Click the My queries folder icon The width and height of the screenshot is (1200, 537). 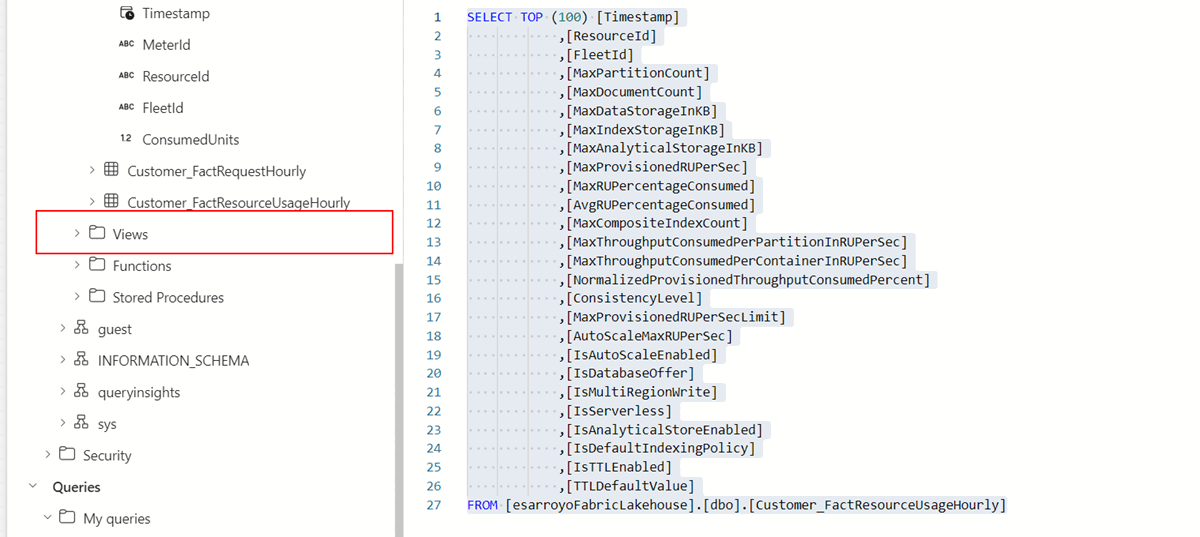tap(66, 518)
